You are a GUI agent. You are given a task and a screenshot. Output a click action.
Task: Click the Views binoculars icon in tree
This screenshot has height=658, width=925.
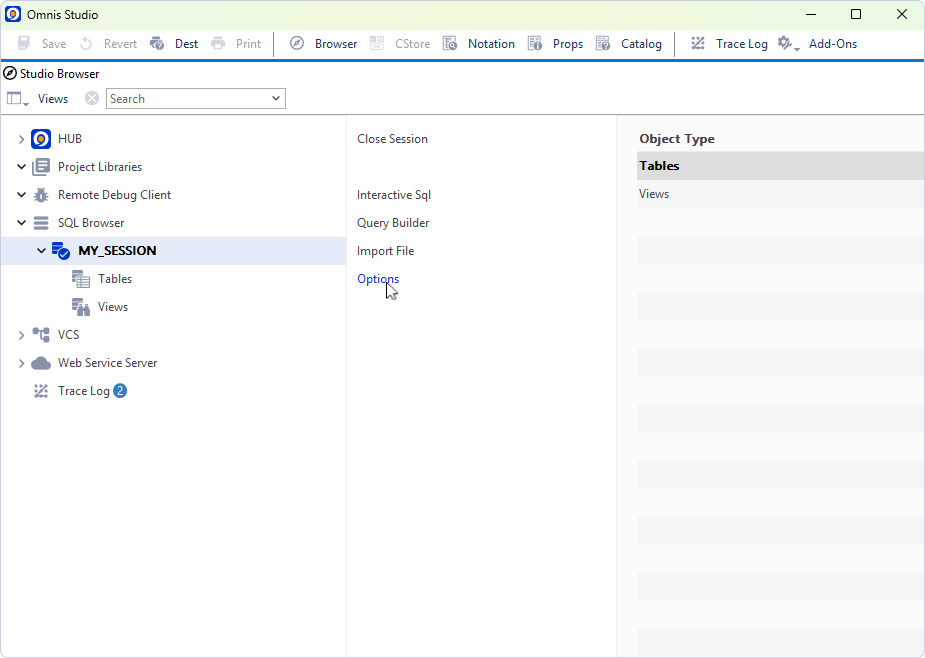81,307
